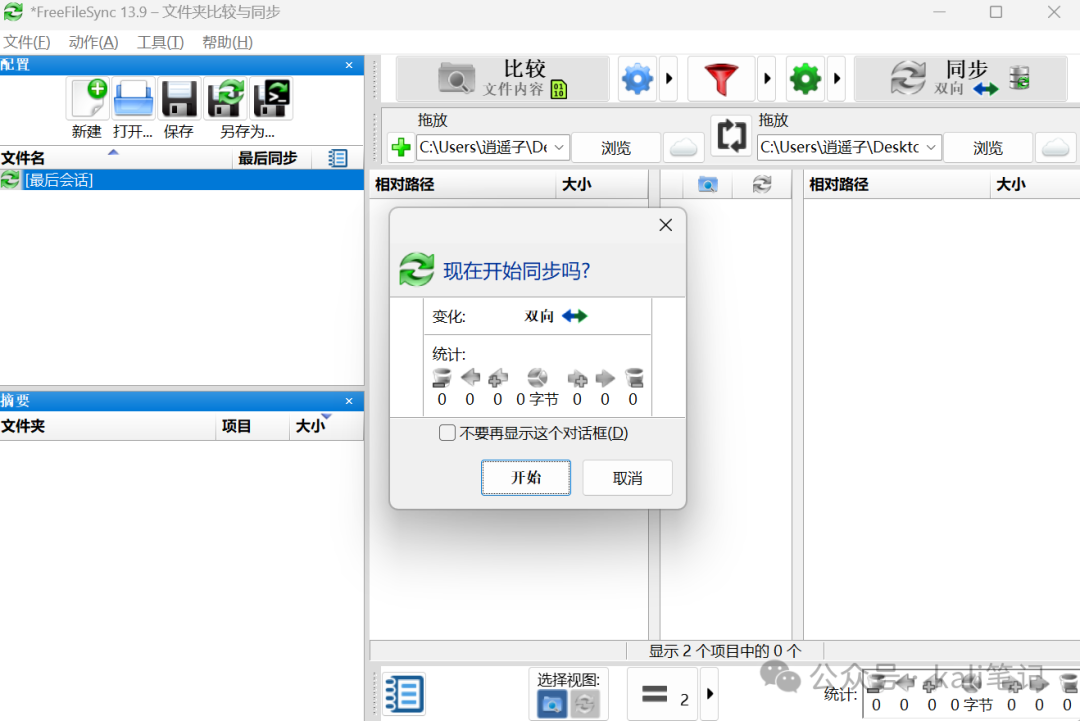Open the 工具(T) menu
The image size is (1080, 721).
[x=160, y=42]
